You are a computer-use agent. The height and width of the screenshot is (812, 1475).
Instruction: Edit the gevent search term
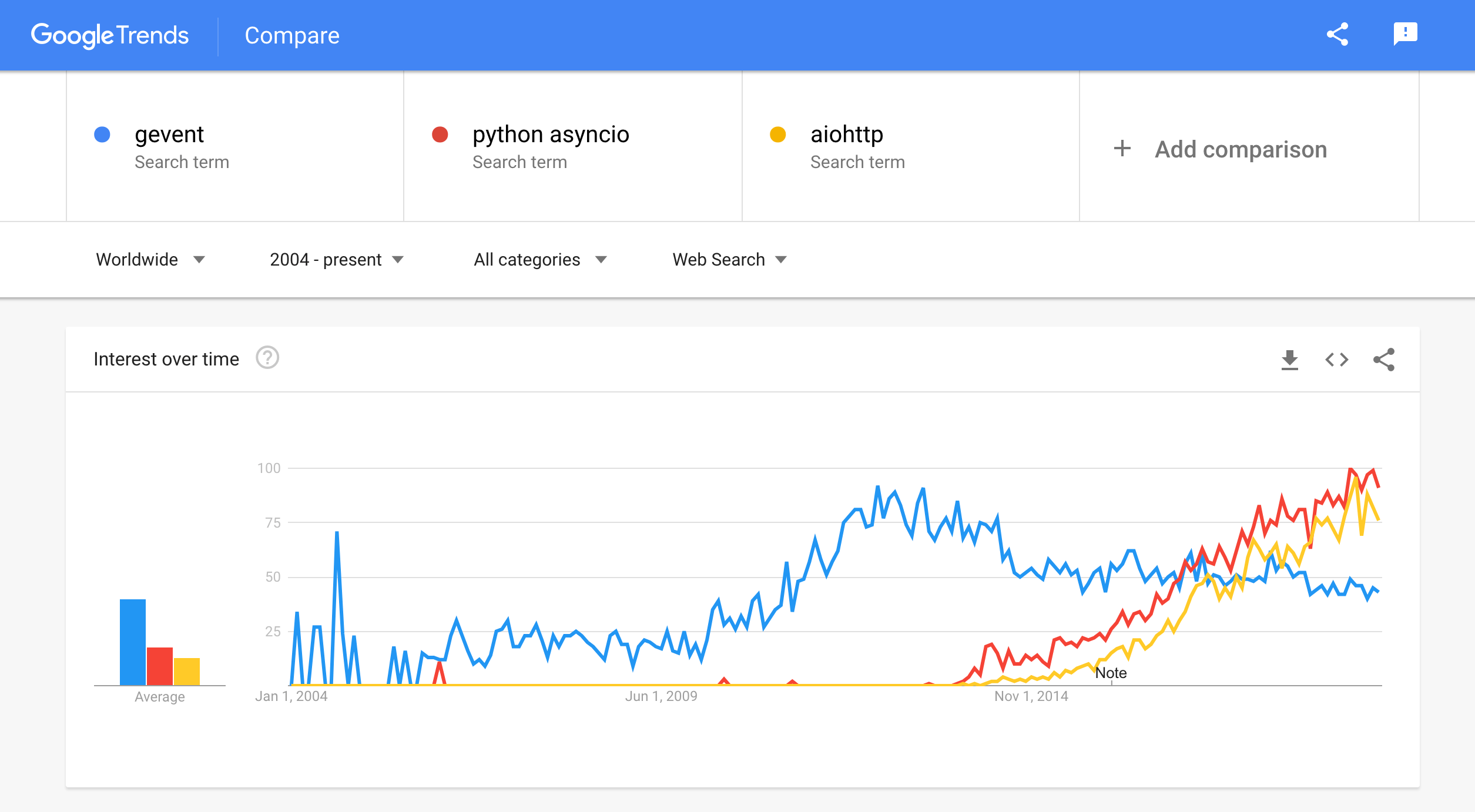[x=169, y=135]
